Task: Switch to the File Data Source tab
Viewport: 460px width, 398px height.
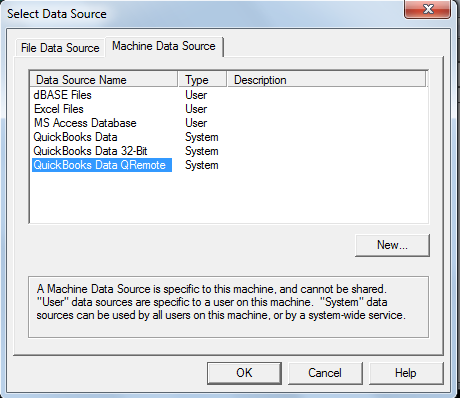Action: (x=60, y=48)
